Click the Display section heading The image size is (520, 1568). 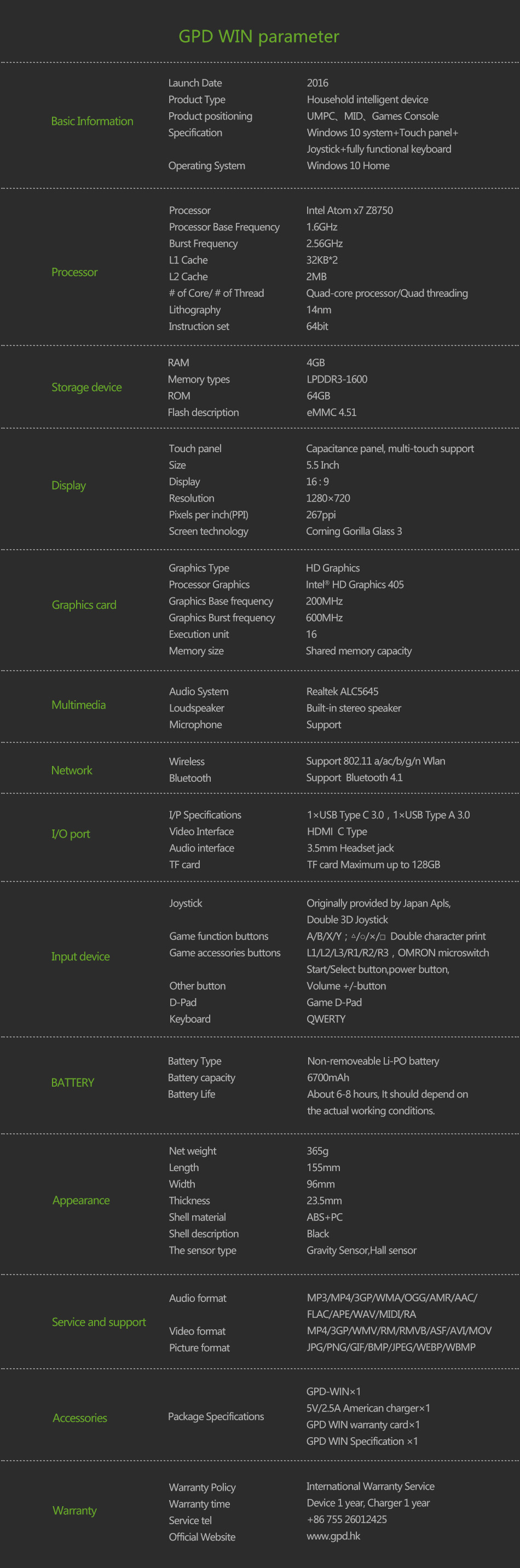(x=69, y=485)
